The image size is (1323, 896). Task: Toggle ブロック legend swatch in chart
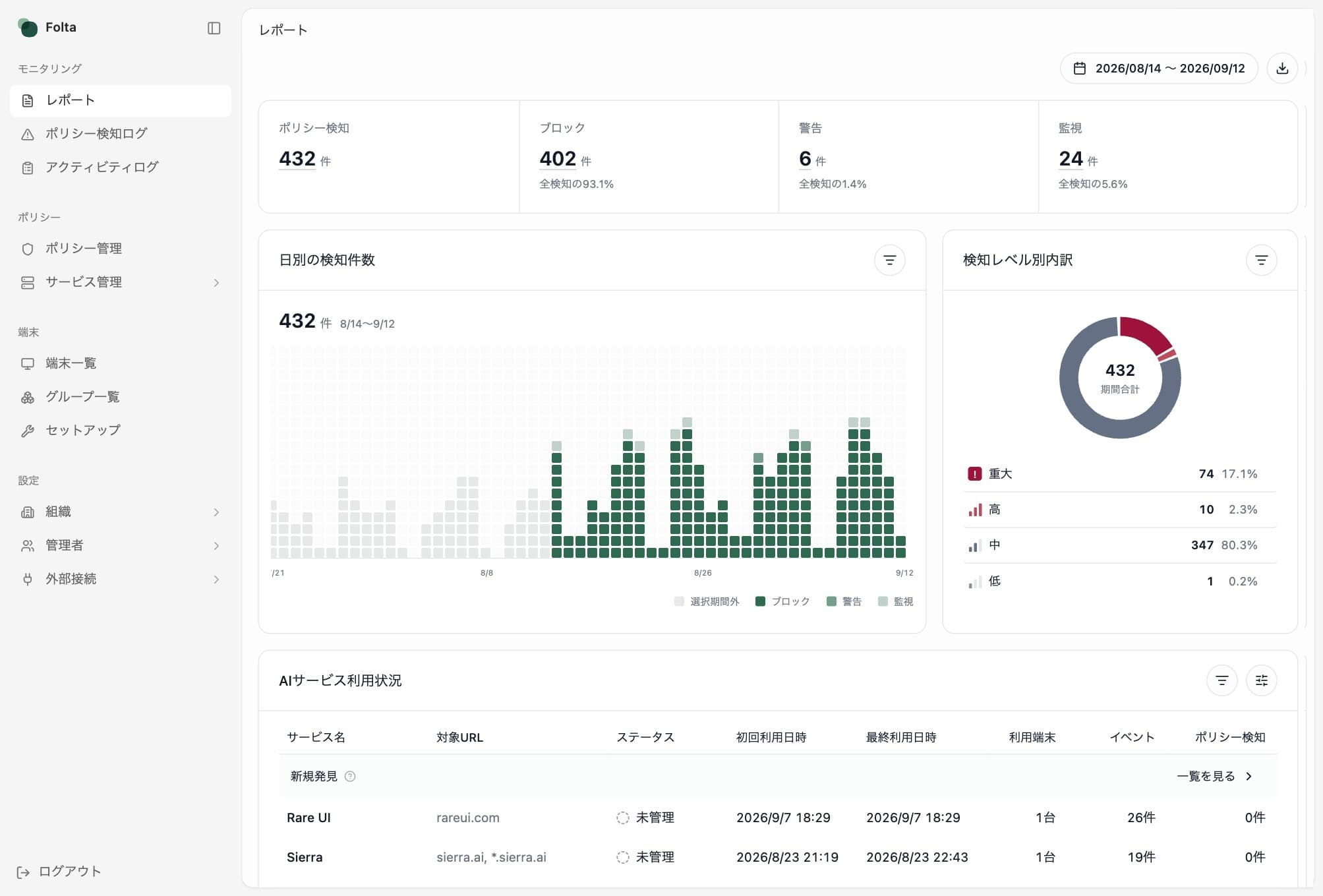760,602
